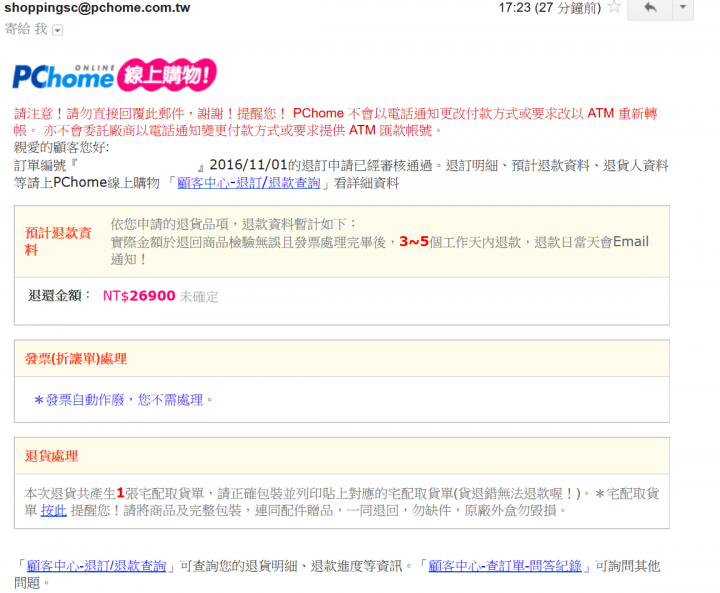Open bottom 顧客中心-退訂/退款查詢 link
Screen dimensions: 720x593
96,566
